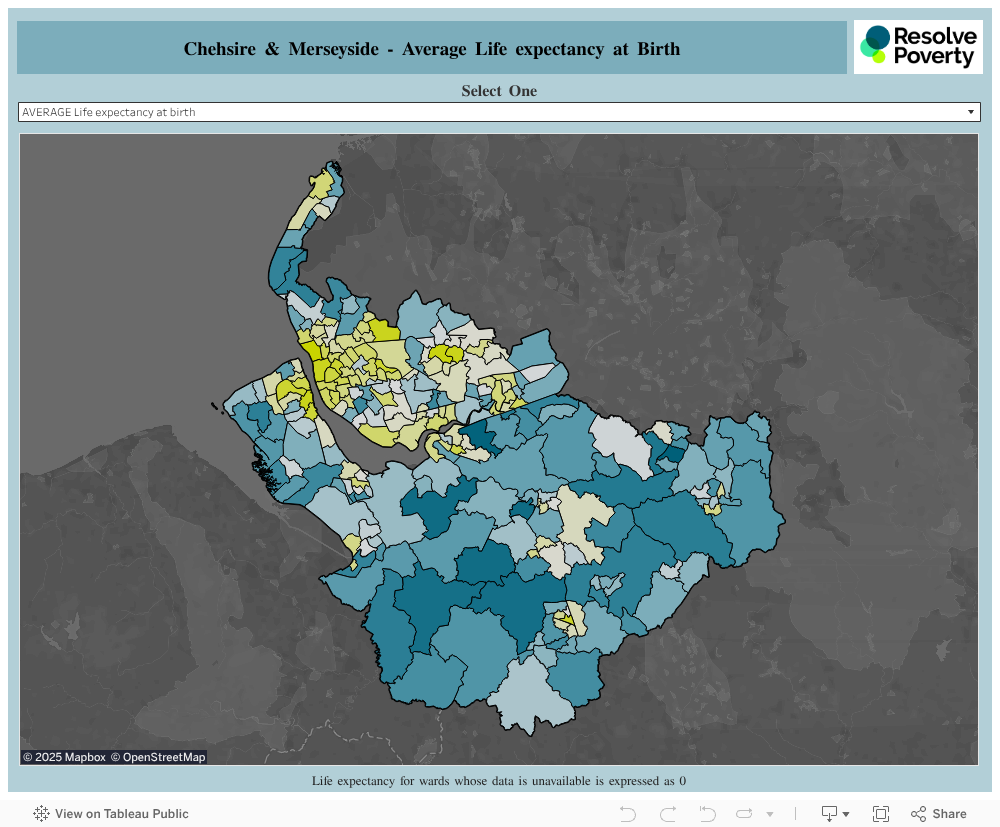Image resolution: width=1000 pixels, height=827 pixels.
Task: Click the arrow at the Select One combo box end
Action: (971, 112)
